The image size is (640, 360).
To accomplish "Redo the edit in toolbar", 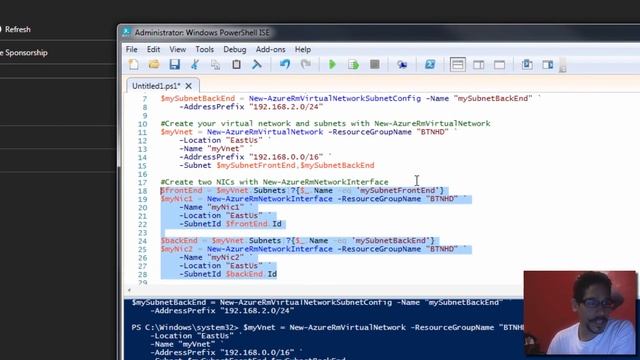I will pyautogui.click(x=306, y=64).
